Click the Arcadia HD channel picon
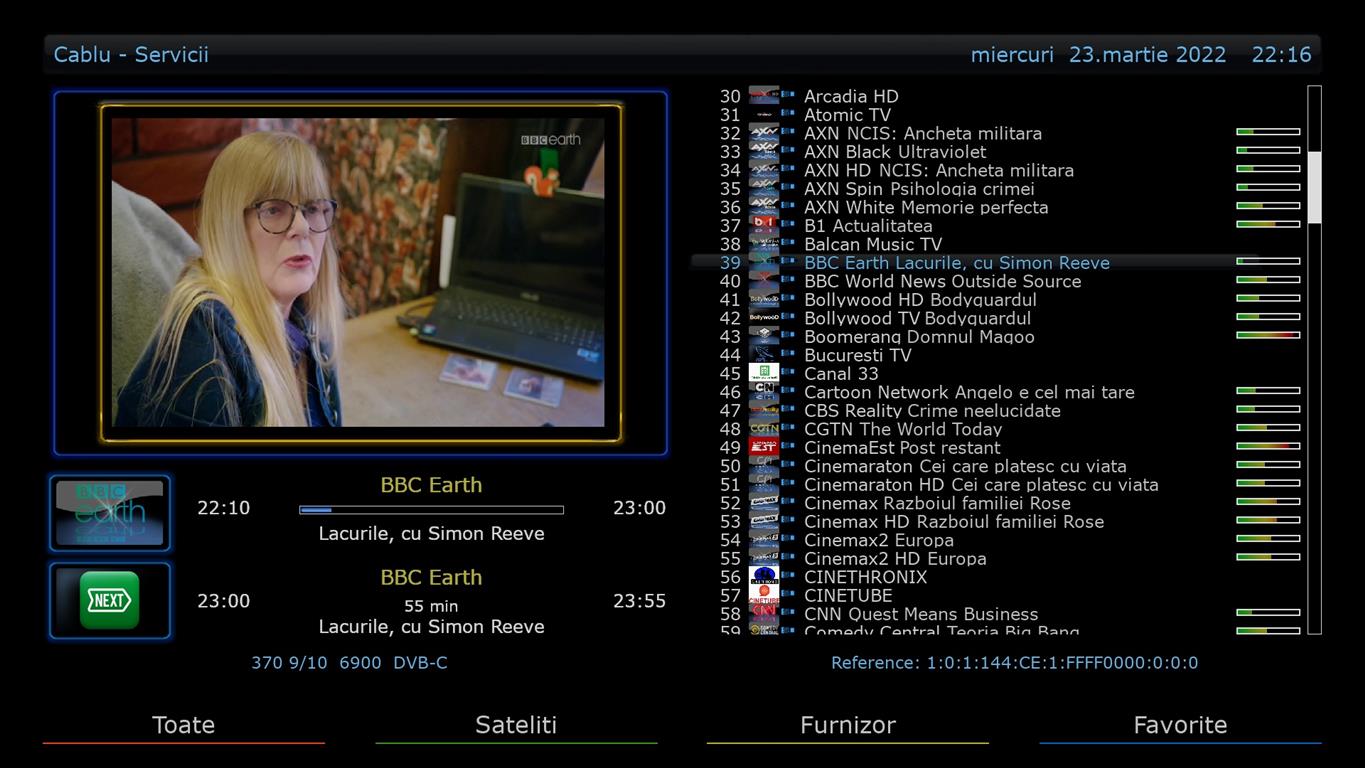1365x768 pixels. click(x=764, y=96)
